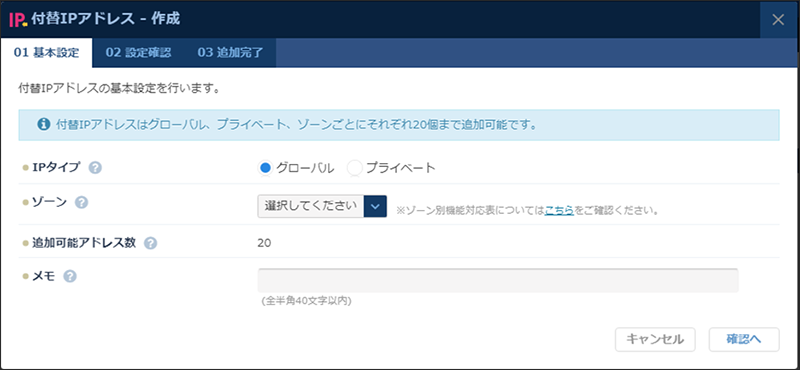
Task: Click the (全半角40文字以内) hint text
Action: [306, 301]
